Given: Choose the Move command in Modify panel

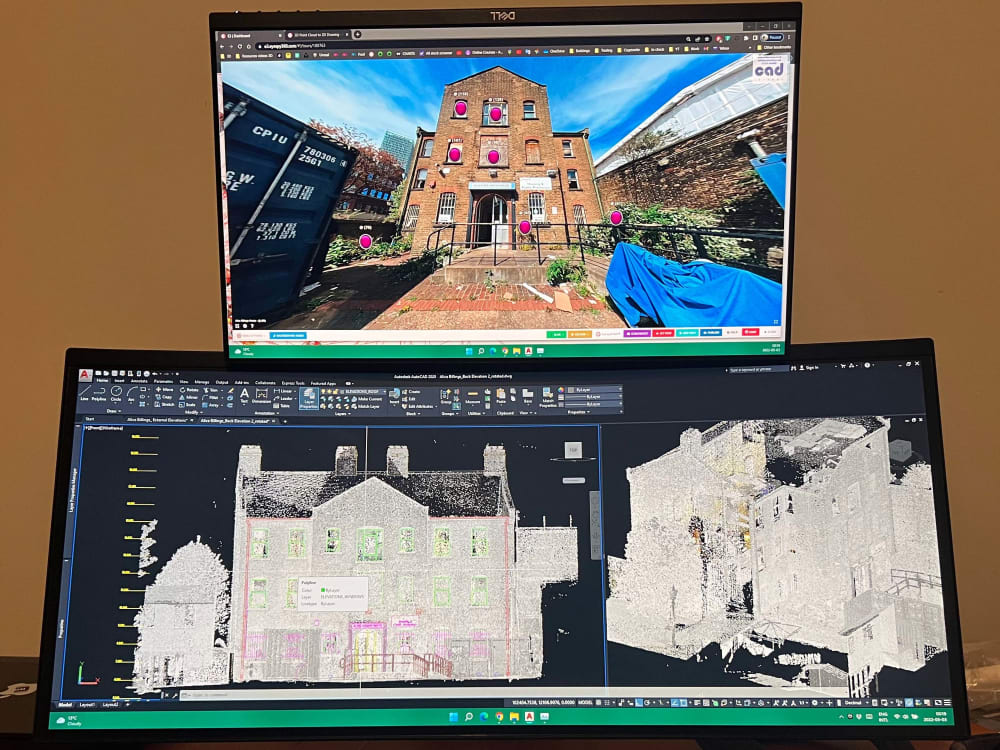Looking at the screenshot, I should [x=163, y=390].
